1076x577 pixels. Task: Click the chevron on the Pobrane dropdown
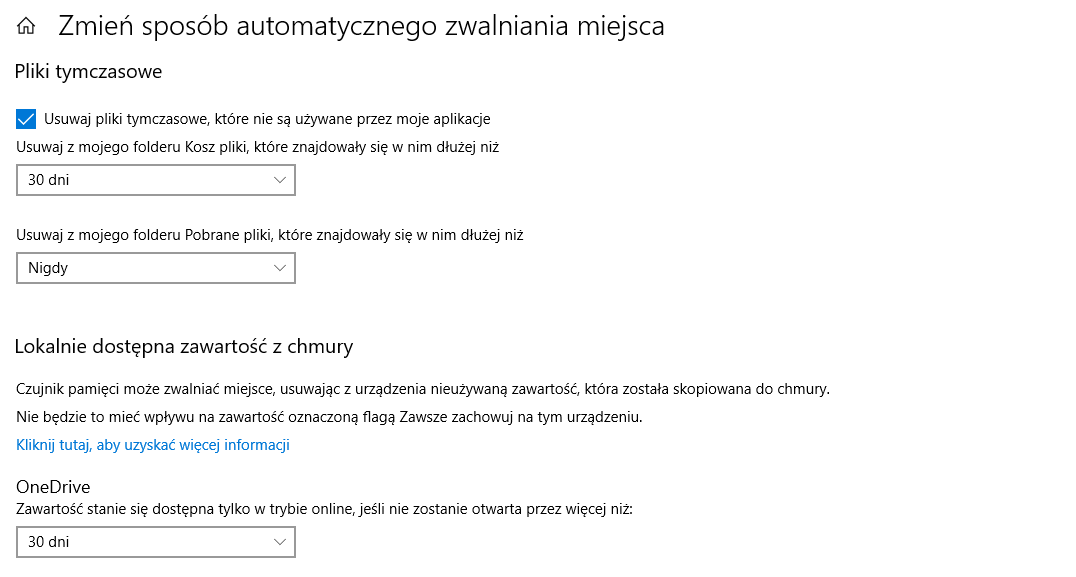280,267
